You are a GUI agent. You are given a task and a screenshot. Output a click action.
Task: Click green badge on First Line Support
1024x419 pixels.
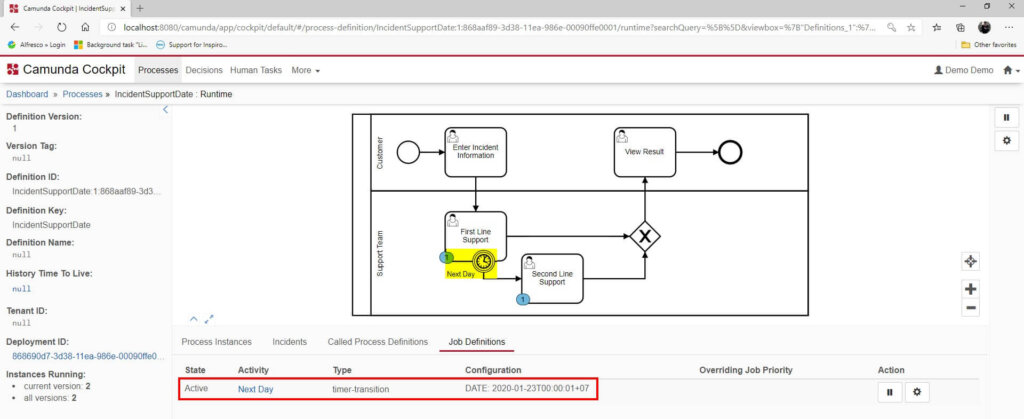click(446, 257)
